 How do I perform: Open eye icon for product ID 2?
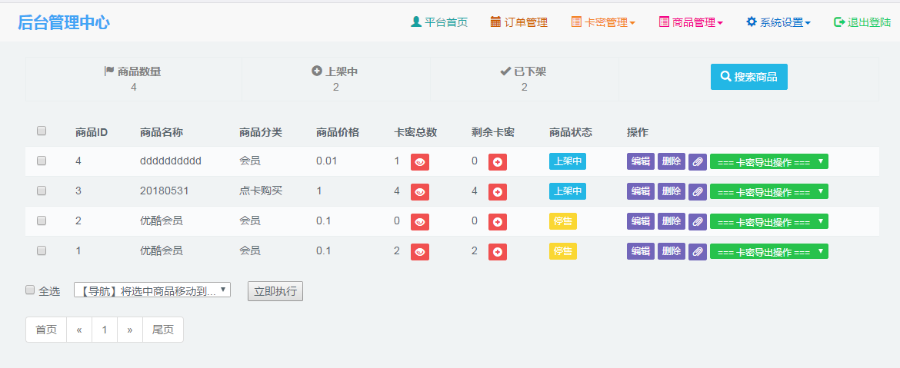pos(420,222)
